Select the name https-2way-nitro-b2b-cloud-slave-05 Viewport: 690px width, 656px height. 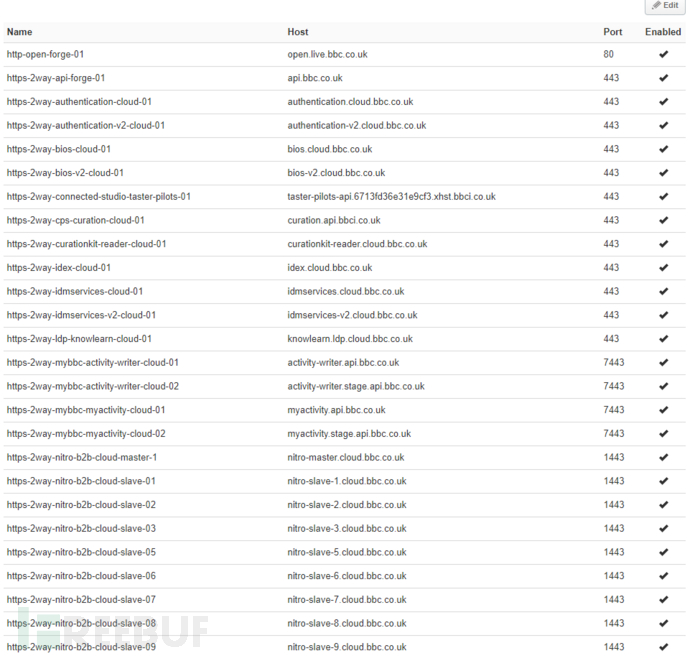81,553
